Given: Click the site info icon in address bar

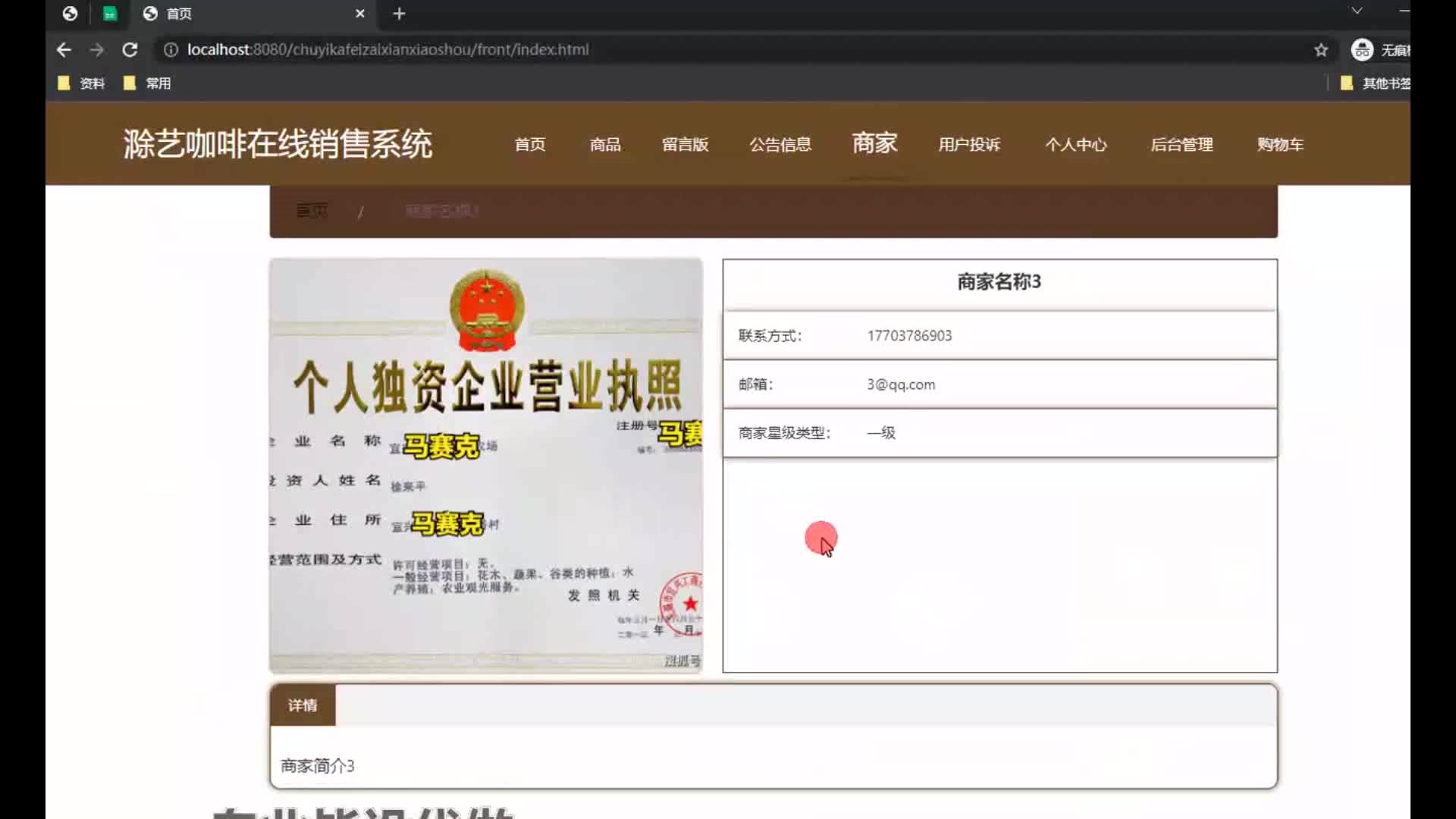Looking at the screenshot, I should click(171, 50).
